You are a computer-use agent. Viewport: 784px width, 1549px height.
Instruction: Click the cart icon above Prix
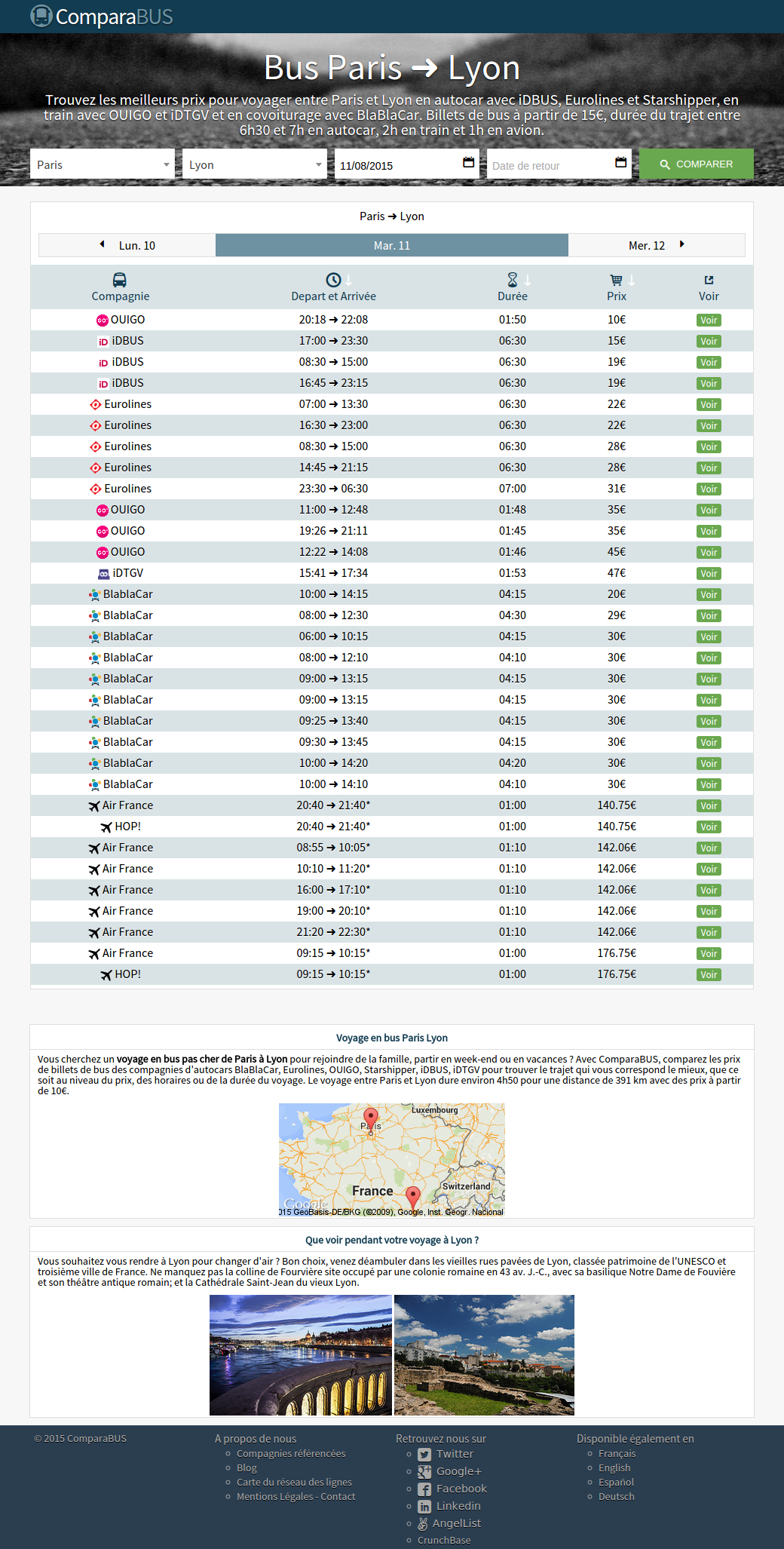[x=616, y=280]
